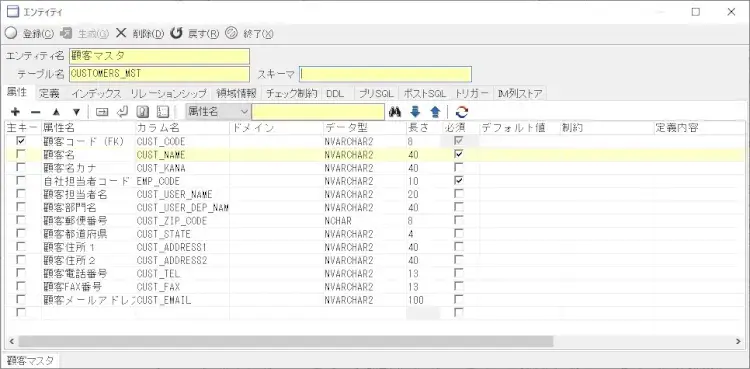
Task: Click the question-mark document icon
Action: pos(143,112)
